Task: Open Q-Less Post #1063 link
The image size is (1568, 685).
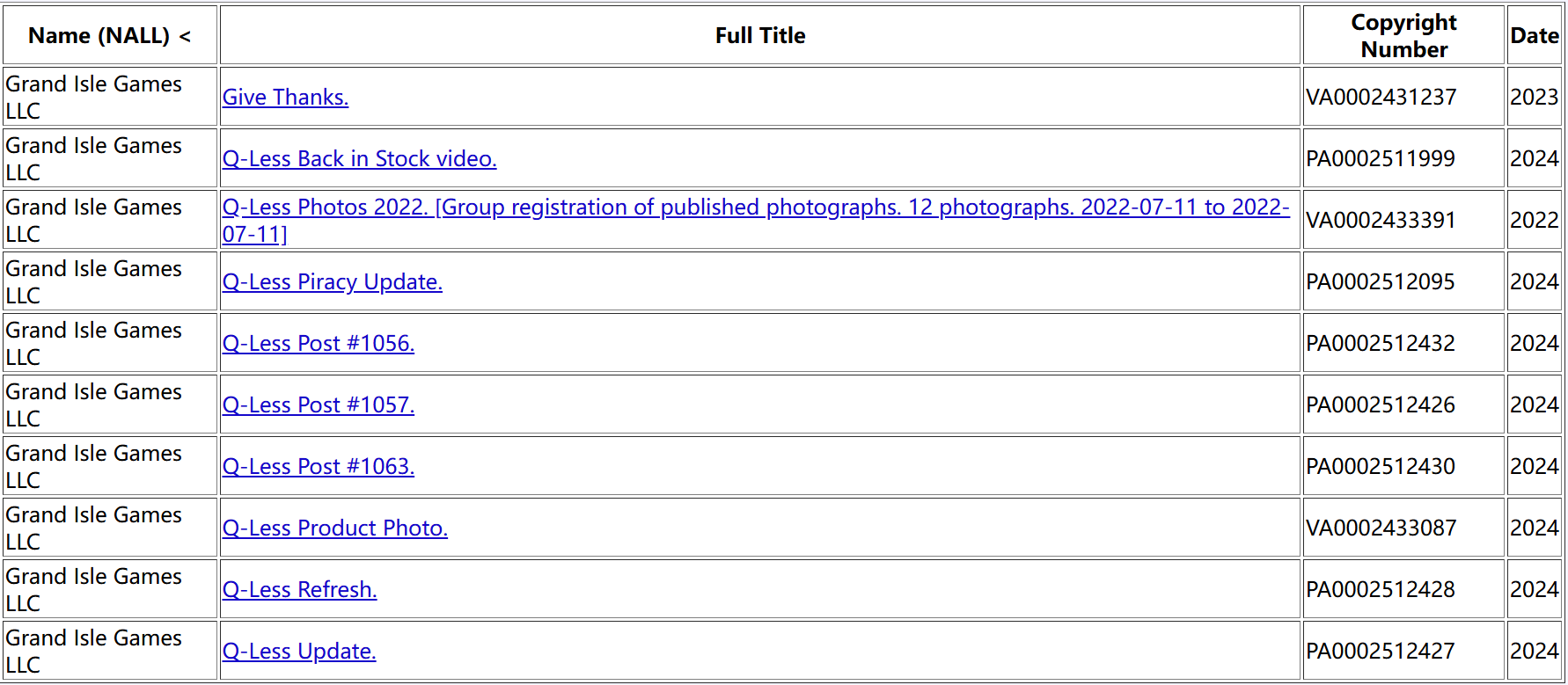Action: (318, 466)
